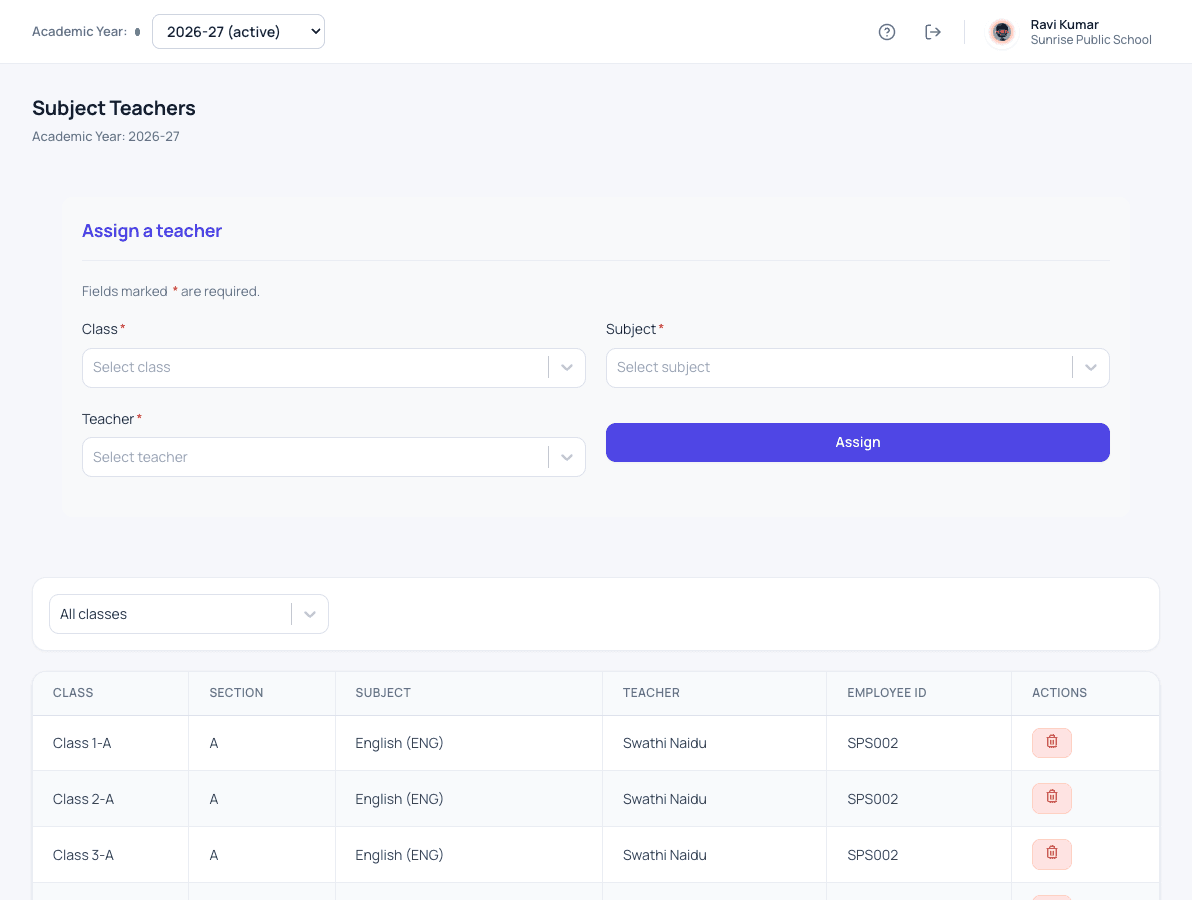Open the Select class dropdown

[x=334, y=368]
